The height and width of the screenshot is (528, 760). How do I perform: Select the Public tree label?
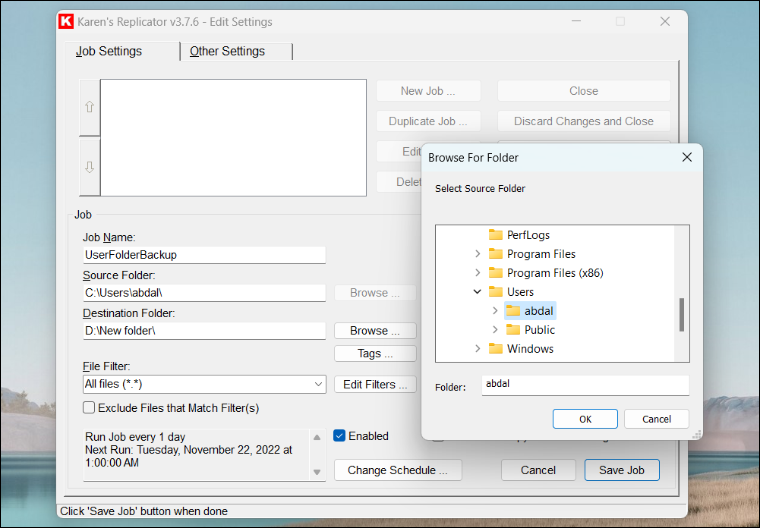point(539,330)
